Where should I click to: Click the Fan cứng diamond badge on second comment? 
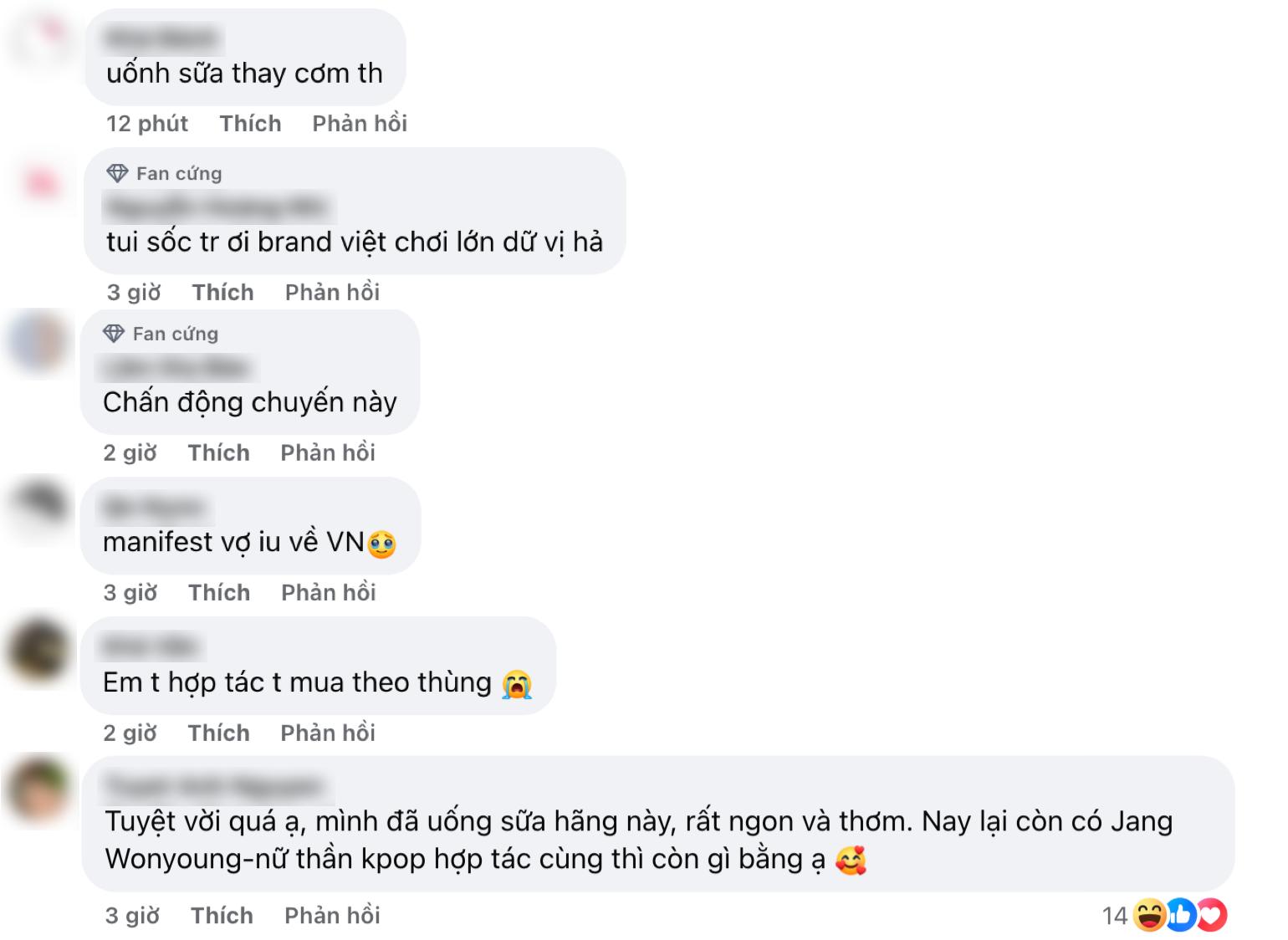[x=116, y=173]
